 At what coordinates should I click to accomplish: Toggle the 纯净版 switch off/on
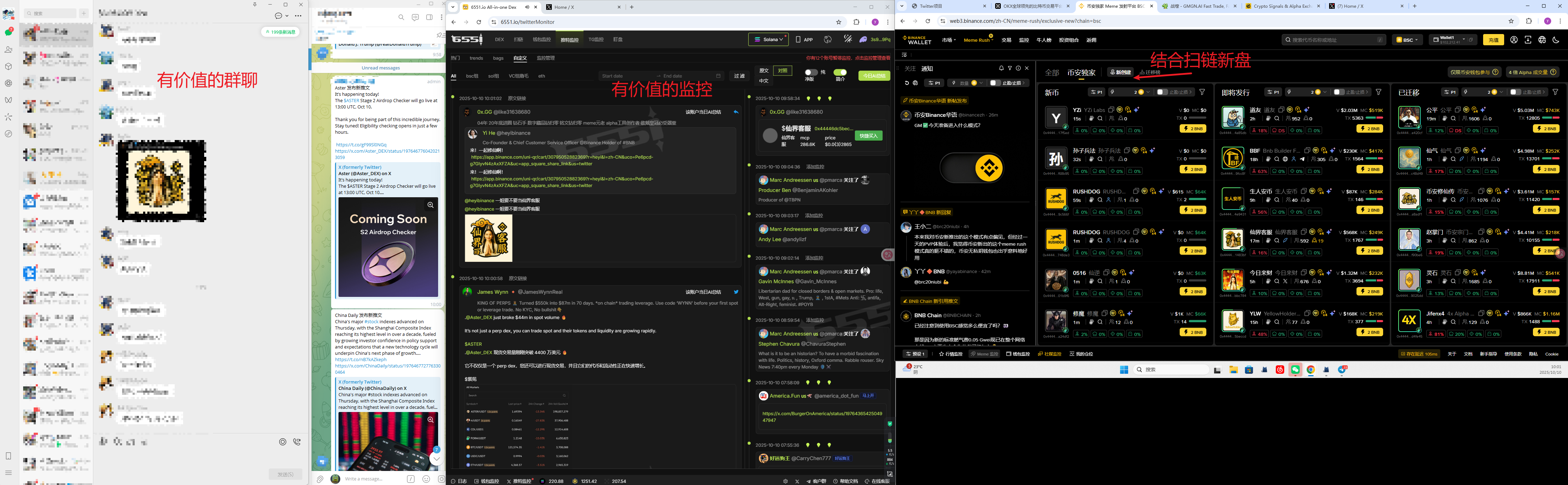click(x=811, y=73)
